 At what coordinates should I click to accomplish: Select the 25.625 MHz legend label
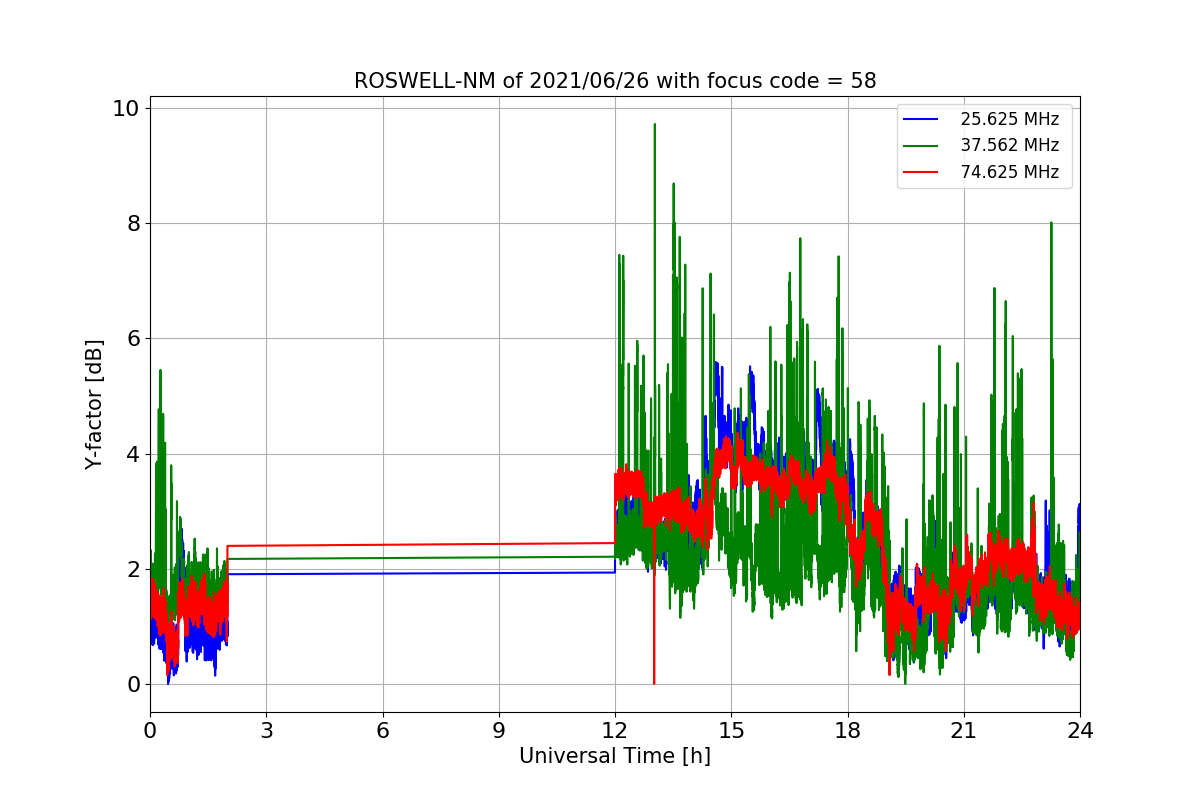tap(1009, 119)
